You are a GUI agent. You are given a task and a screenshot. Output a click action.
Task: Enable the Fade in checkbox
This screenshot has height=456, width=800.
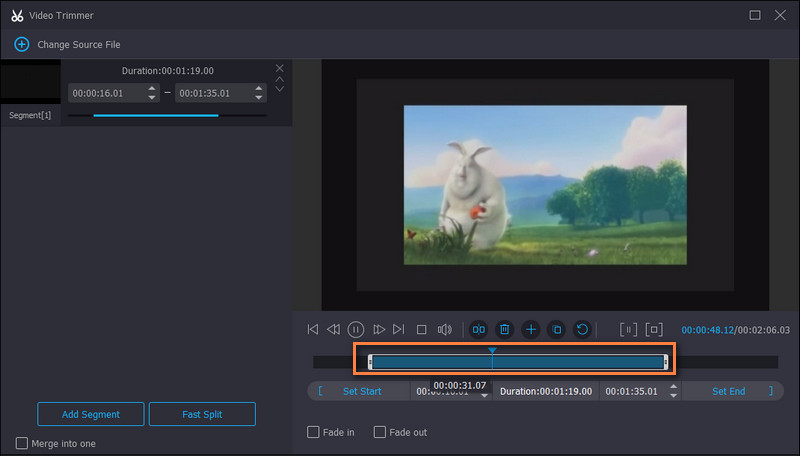click(x=313, y=432)
